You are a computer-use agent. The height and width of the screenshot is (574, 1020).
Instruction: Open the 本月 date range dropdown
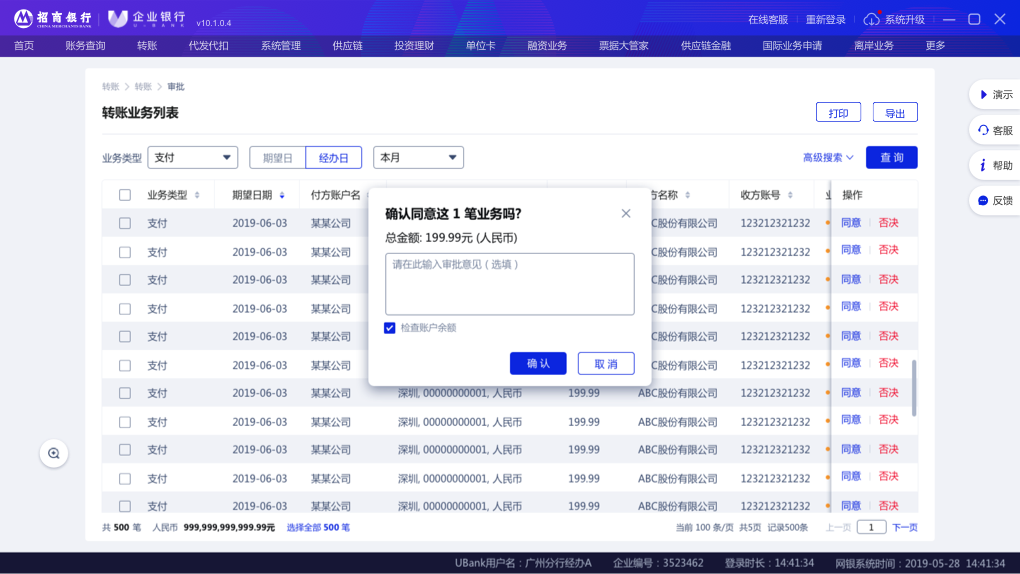(418, 157)
